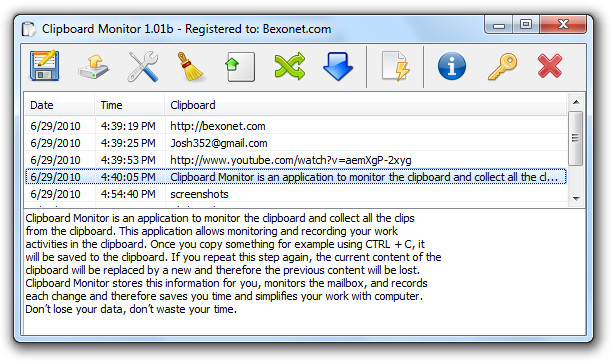The width and height of the screenshot is (613, 364).
Task: Open the blue info about icon
Action: tap(452, 66)
